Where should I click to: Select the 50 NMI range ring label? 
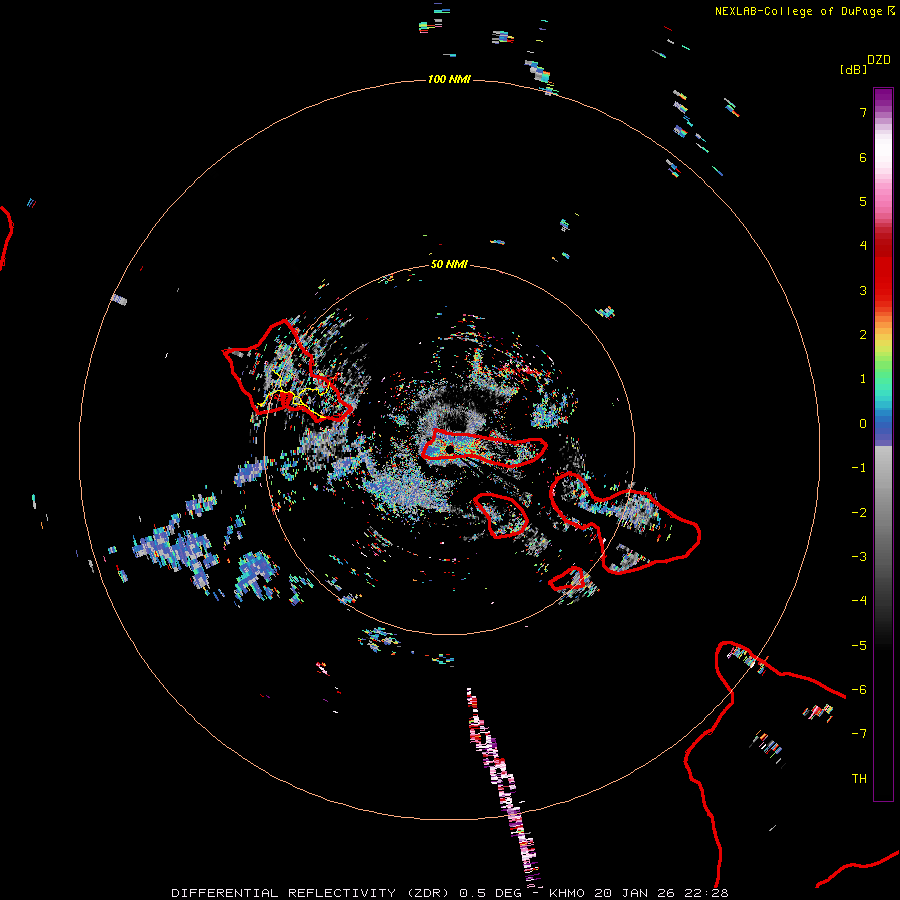449,264
